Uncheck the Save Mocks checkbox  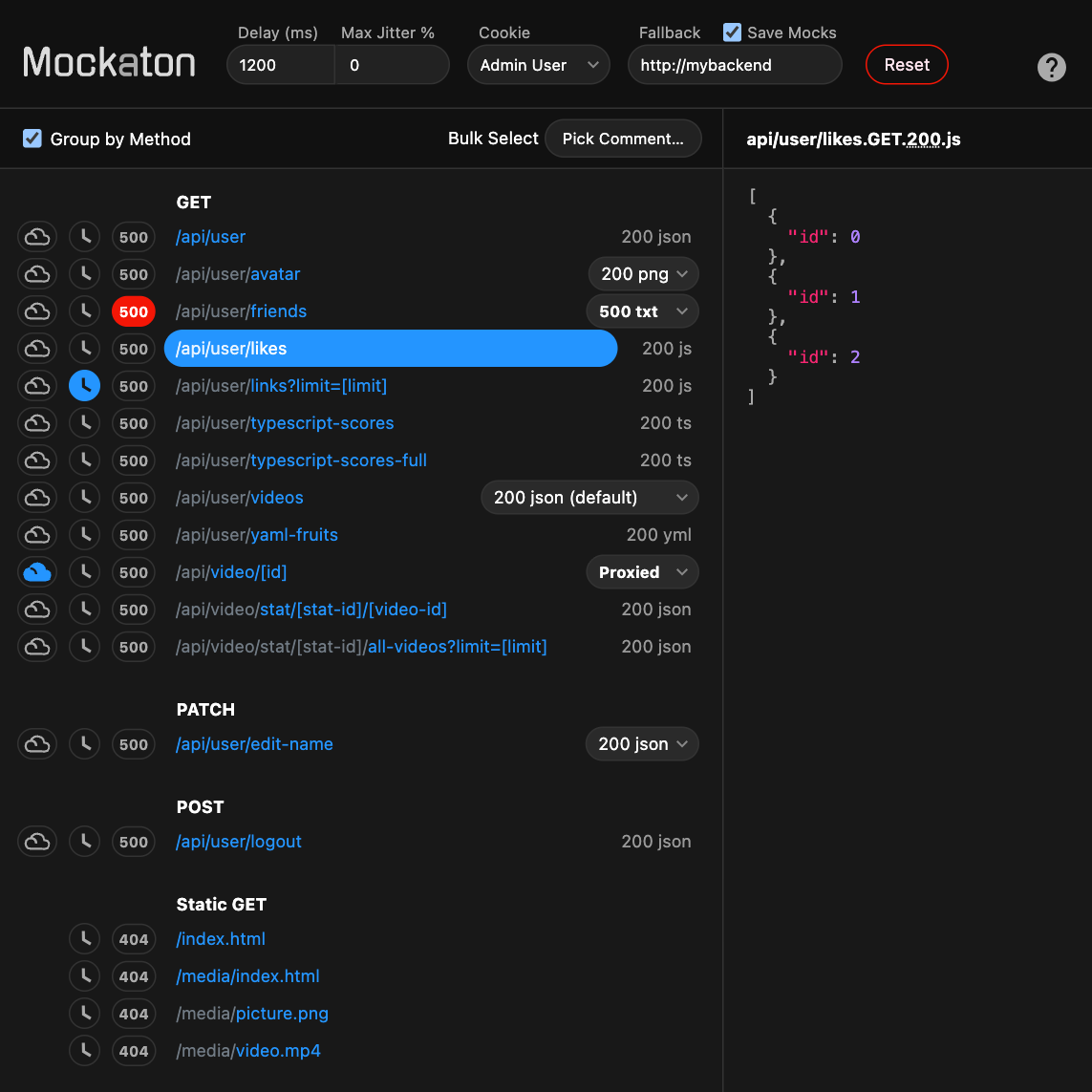tap(733, 32)
